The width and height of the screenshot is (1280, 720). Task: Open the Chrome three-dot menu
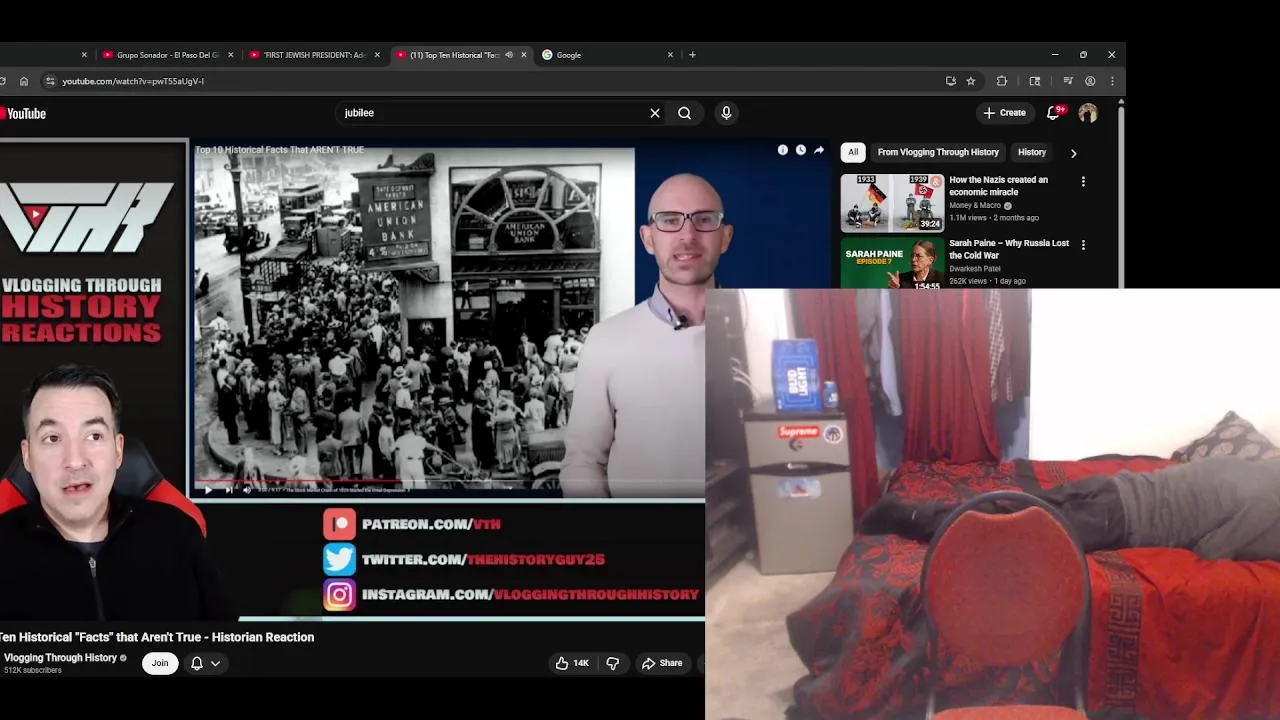point(1112,81)
